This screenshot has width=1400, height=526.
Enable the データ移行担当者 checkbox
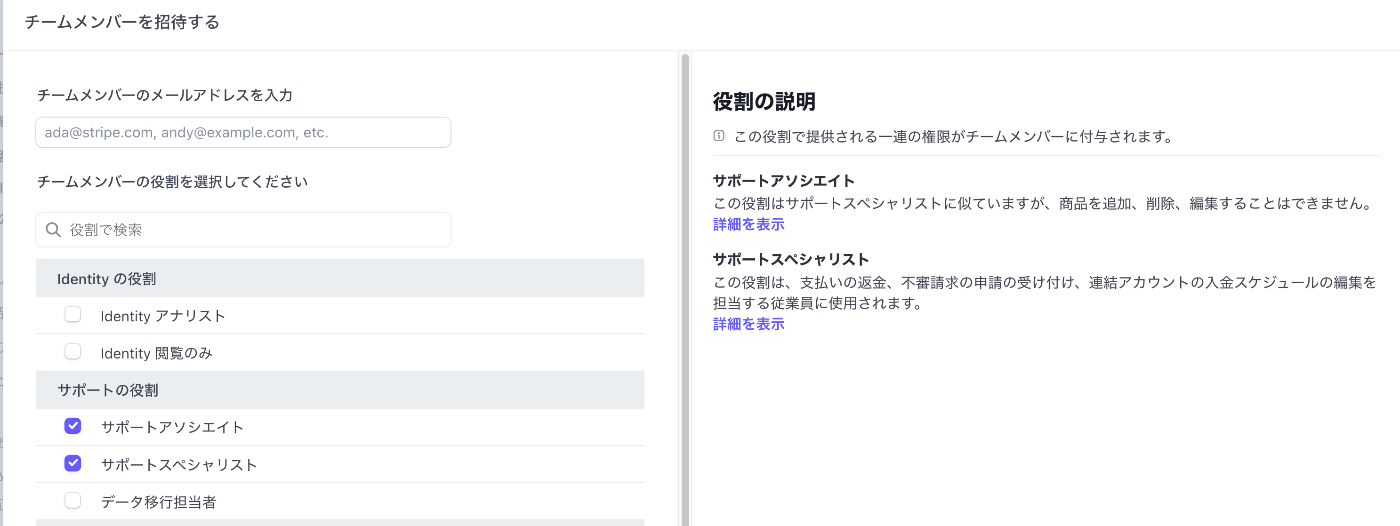[73, 501]
